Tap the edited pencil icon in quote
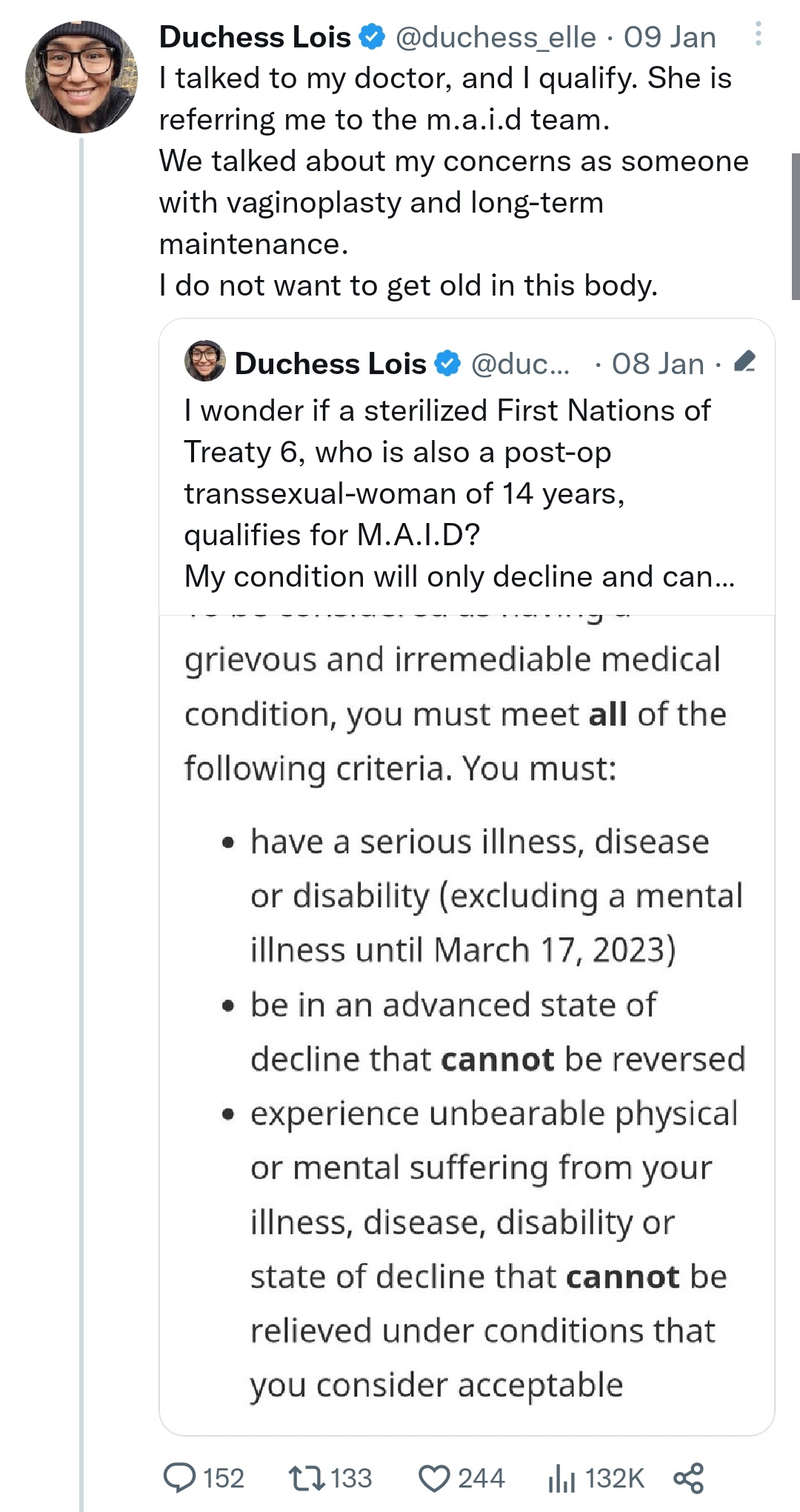Screen dimensions: 800x1512 [x=744, y=362]
